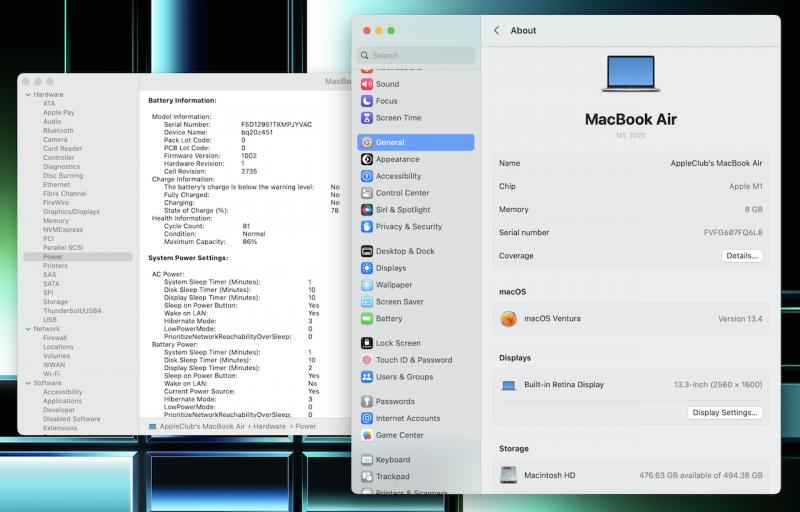Open Siri & Spotlight settings
The width and height of the screenshot is (800, 512).
tap(367, 210)
